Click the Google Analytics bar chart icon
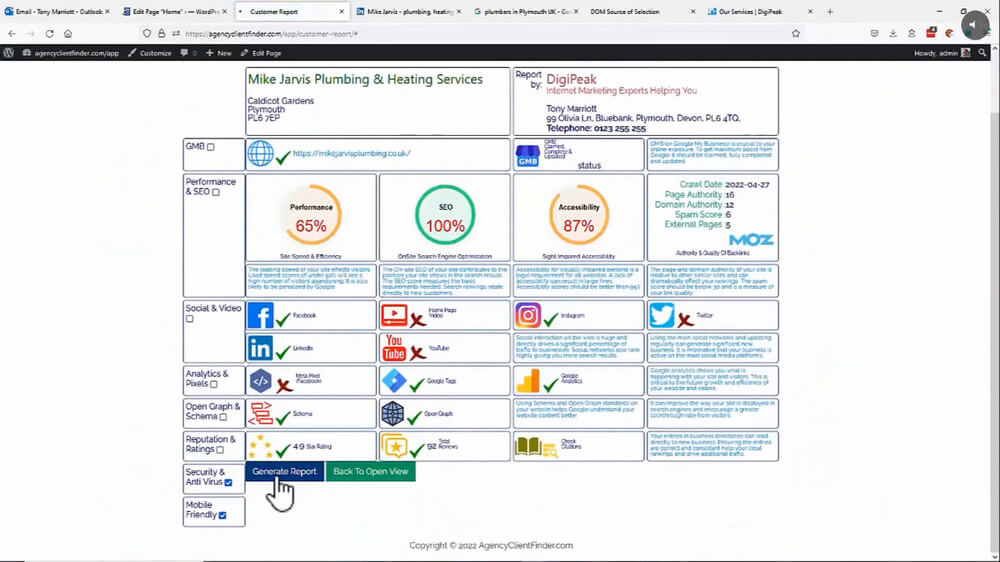 (x=528, y=381)
